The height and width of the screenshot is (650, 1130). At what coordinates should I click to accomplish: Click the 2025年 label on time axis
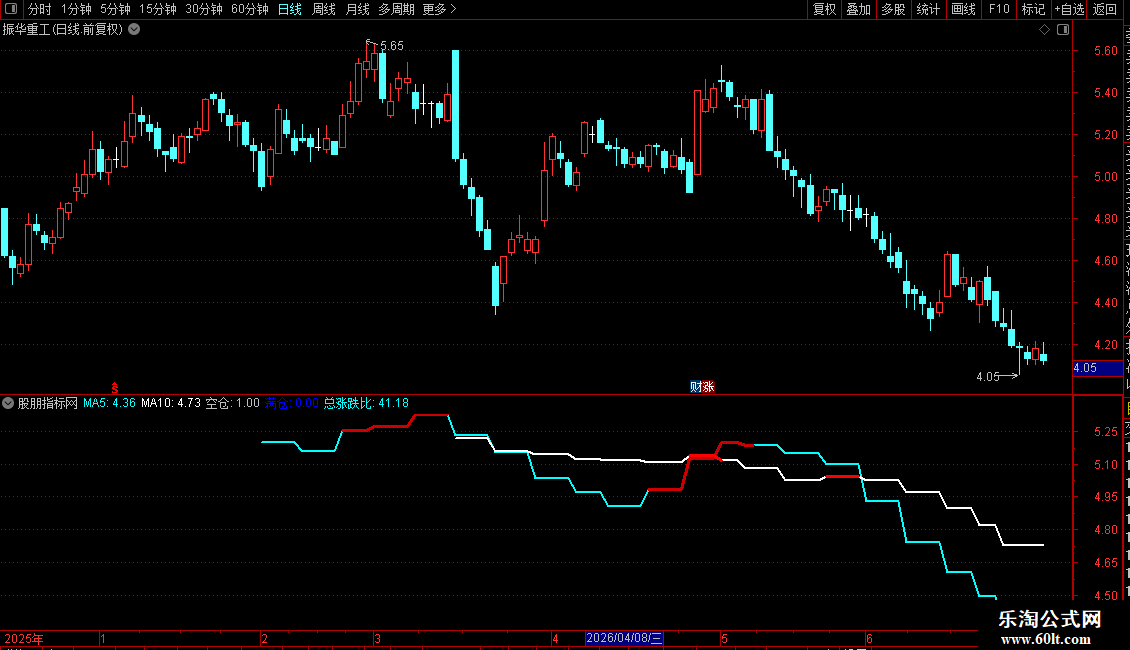pos(24,638)
